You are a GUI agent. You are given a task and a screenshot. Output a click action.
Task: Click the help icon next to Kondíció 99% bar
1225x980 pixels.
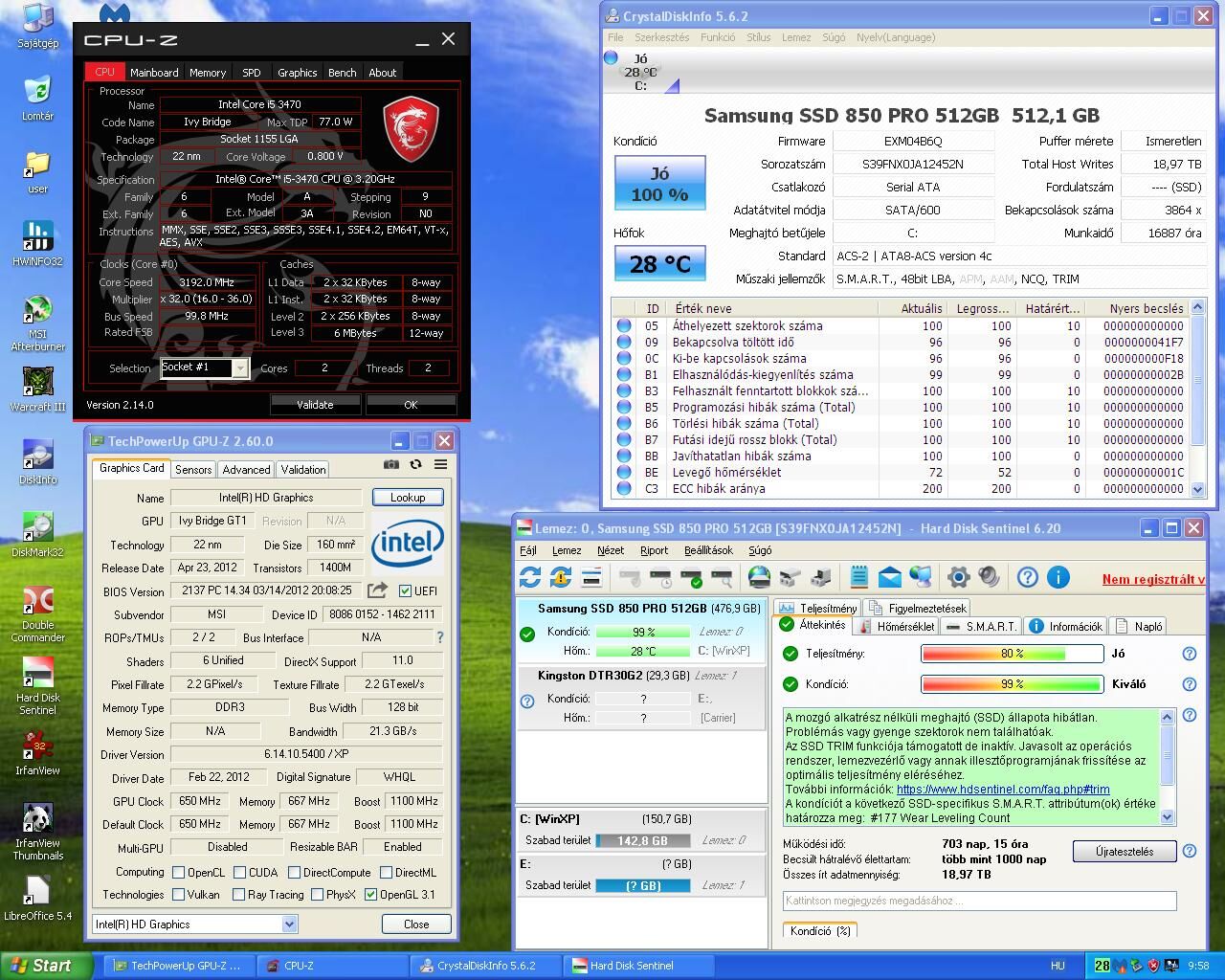pyautogui.click(x=1190, y=684)
